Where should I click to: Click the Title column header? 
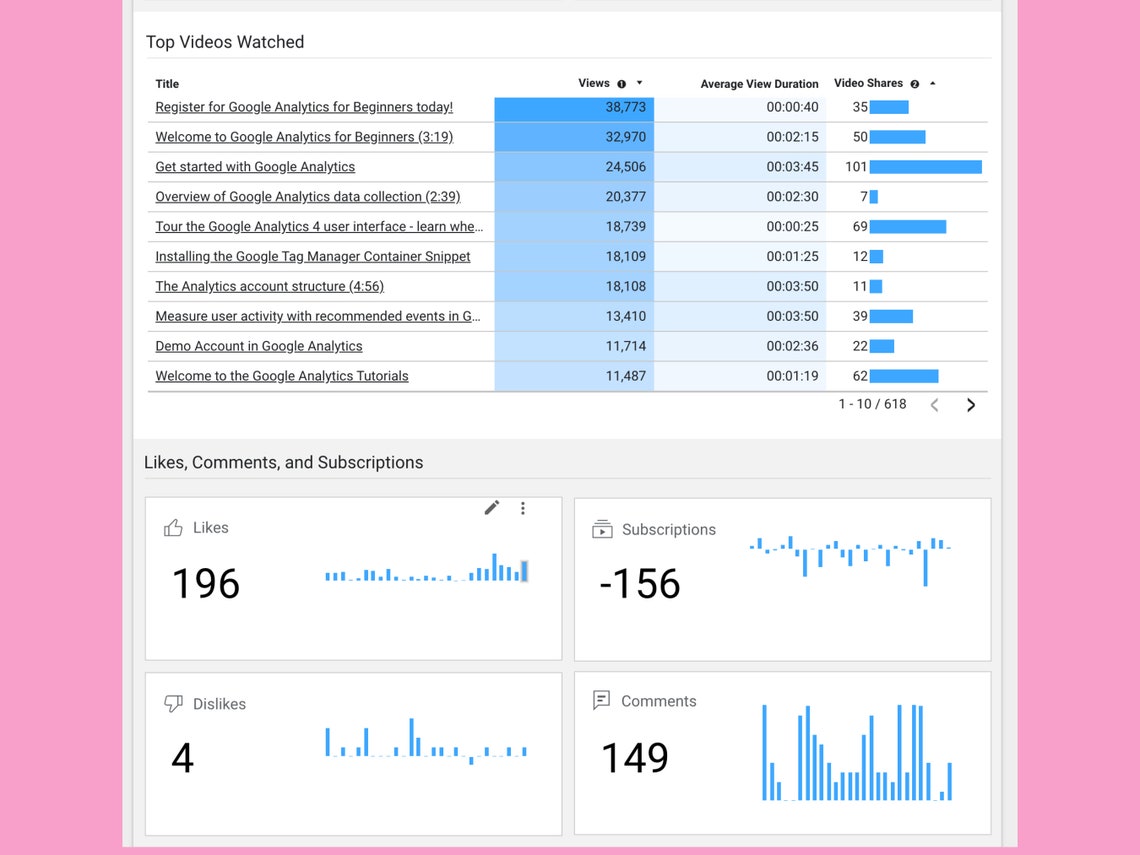167,84
